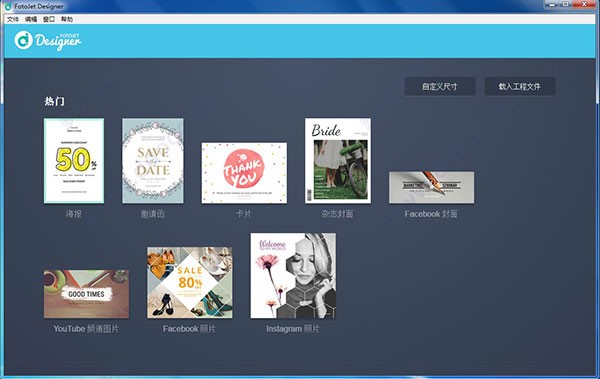Open the Sale 80% Facebook post template
The image size is (600, 379).
click(190, 283)
